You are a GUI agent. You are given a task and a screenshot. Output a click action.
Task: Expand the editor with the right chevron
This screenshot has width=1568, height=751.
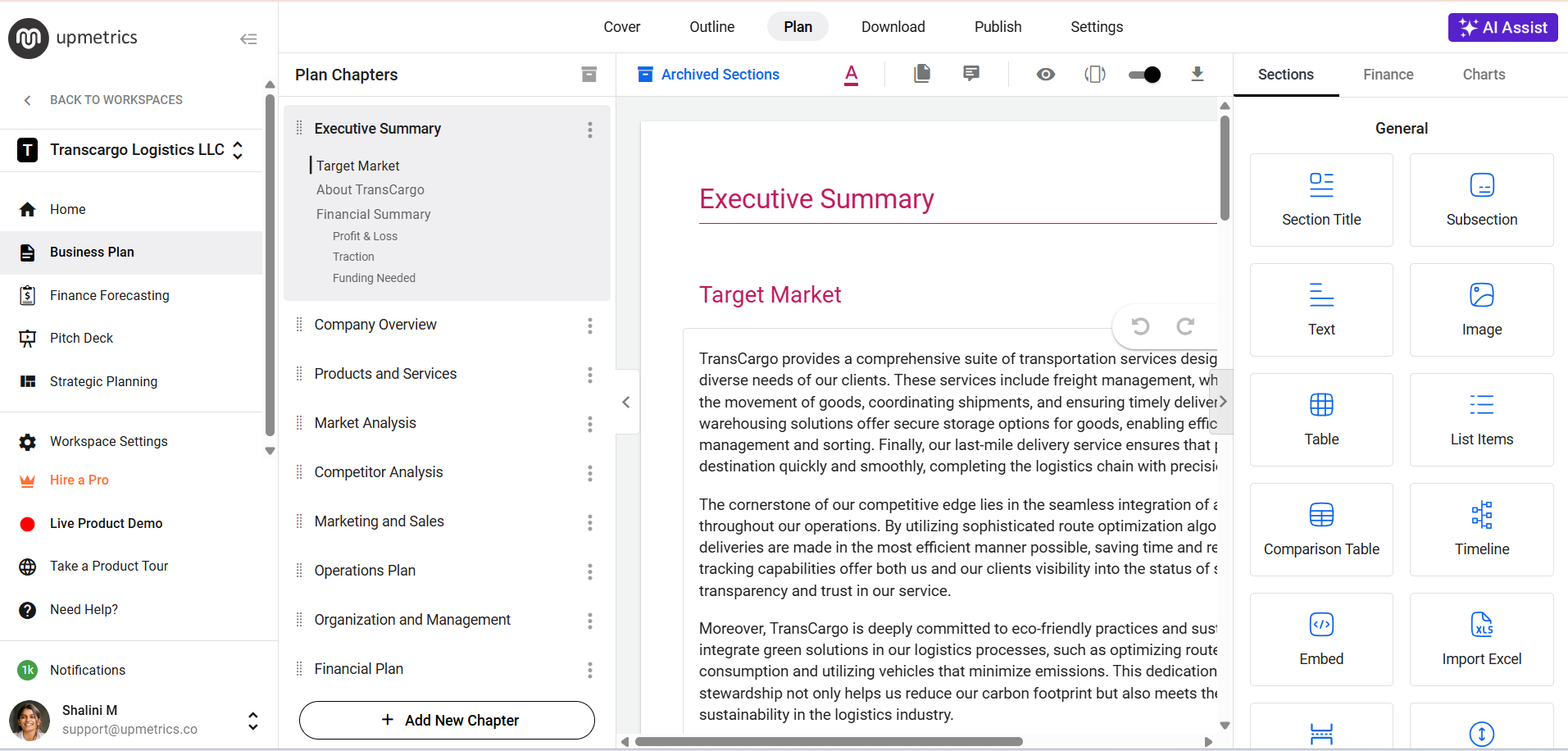pos(1222,402)
